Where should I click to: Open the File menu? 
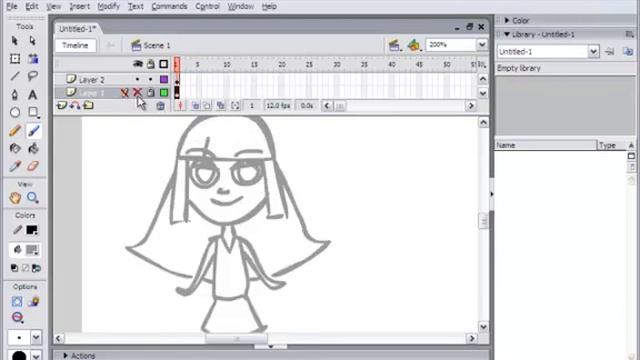click(12, 7)
